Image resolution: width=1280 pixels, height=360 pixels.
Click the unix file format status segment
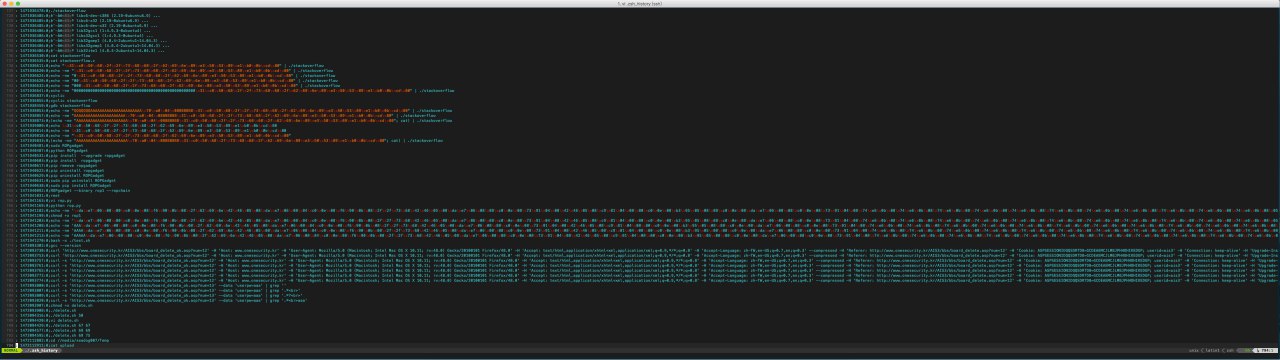point(1194,350)
